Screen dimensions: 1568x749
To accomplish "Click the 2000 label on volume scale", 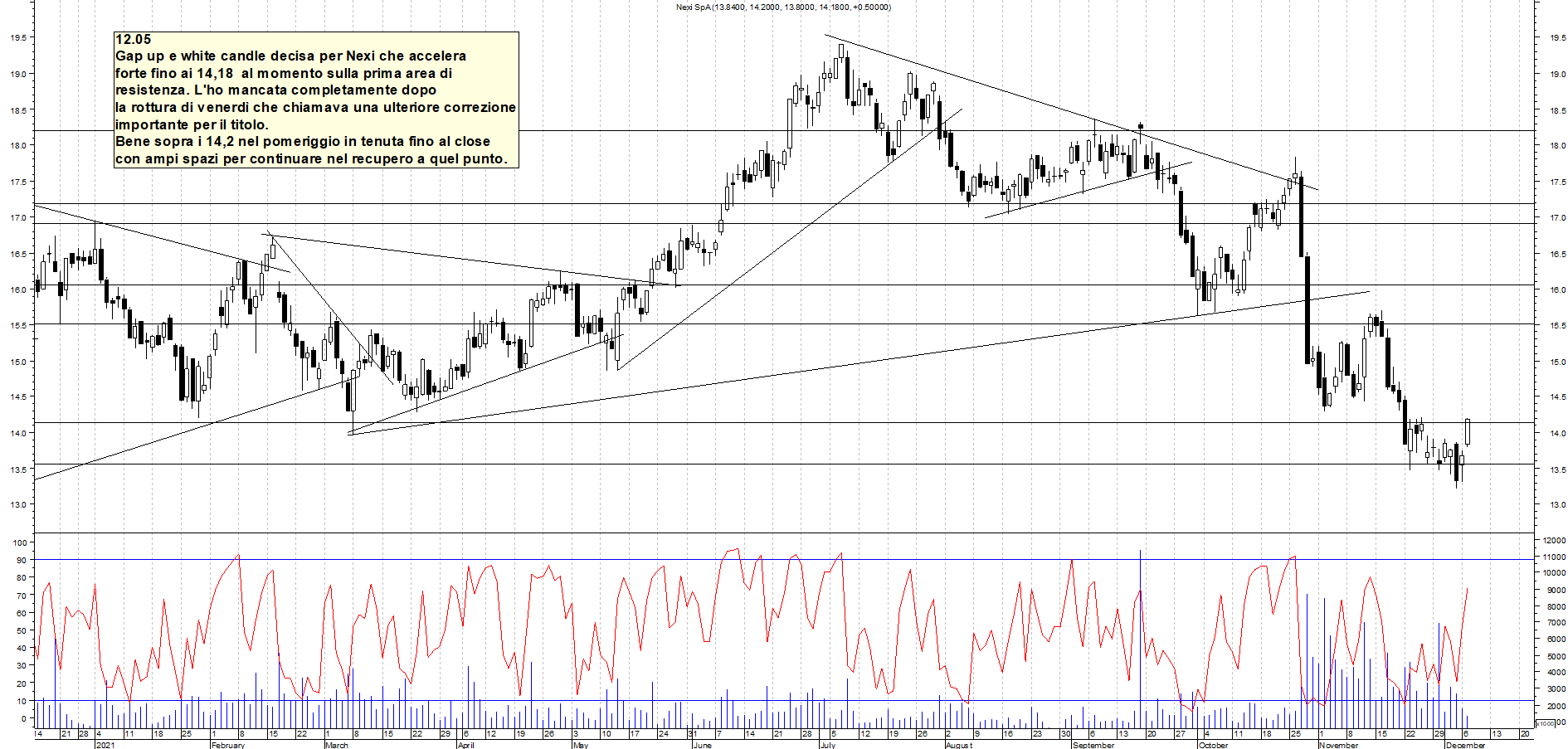I will (1556, 707).
